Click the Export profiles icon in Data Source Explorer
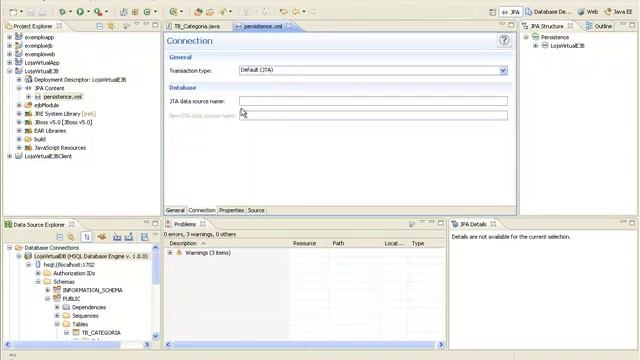The width and height of the screenshot is (640, 360). point(129,237)
